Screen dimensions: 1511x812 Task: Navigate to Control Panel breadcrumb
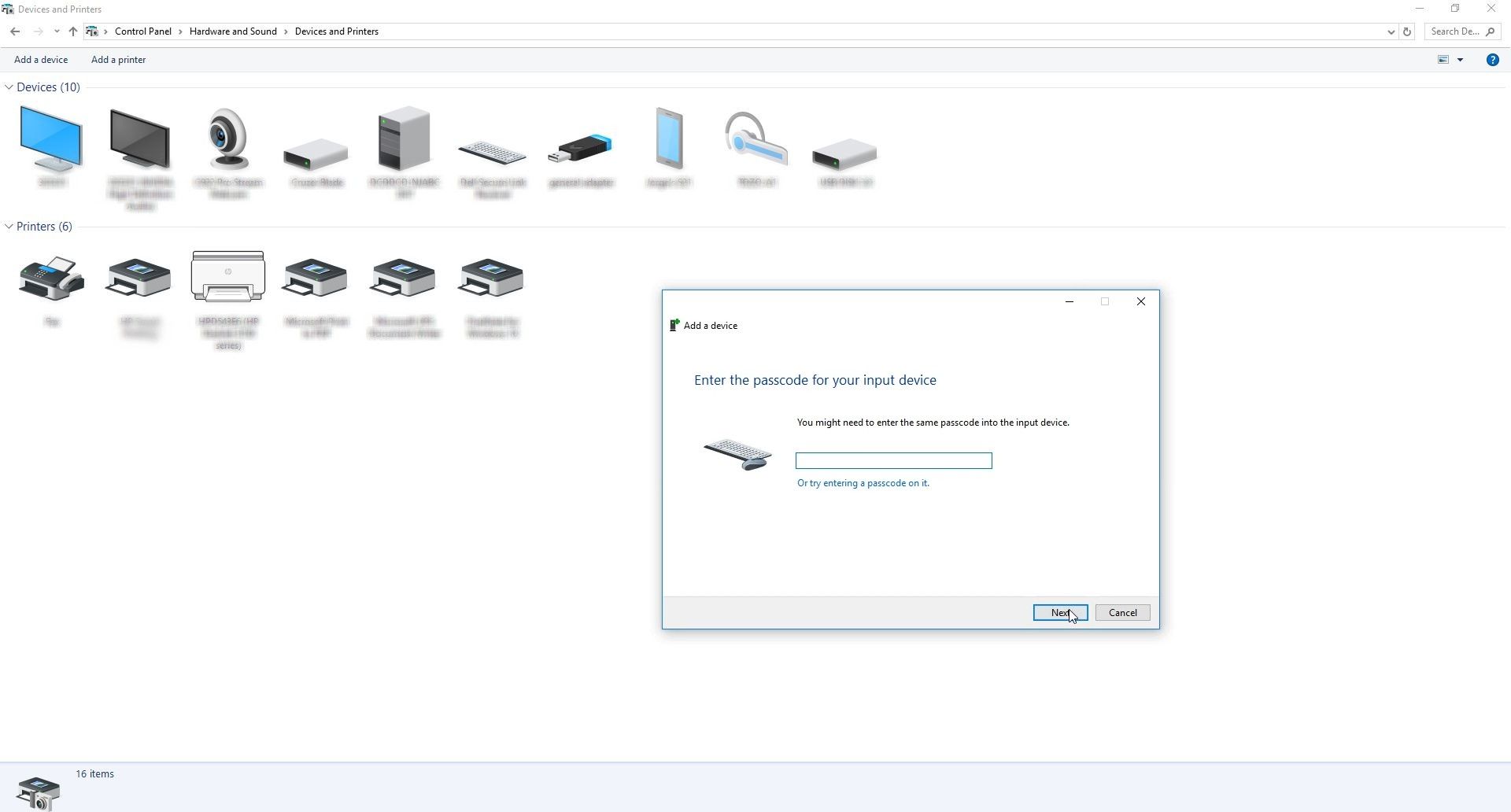[x=143, y=31]
